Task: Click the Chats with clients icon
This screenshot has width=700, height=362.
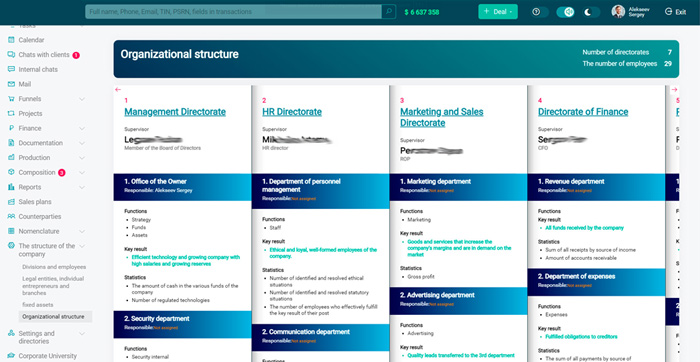Action: [11, 55]
